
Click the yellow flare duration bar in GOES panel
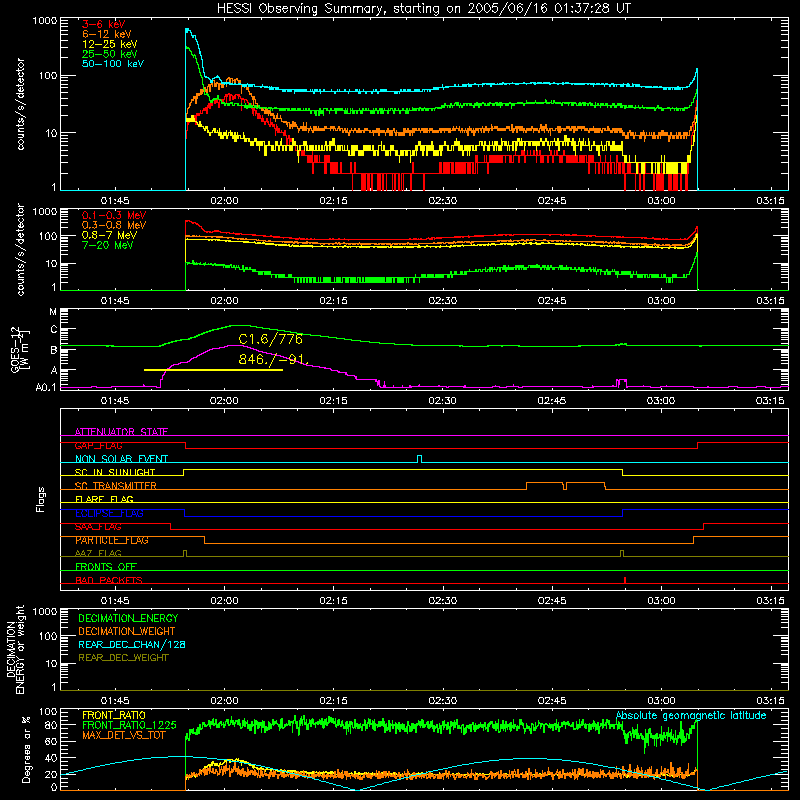(213, 370)
